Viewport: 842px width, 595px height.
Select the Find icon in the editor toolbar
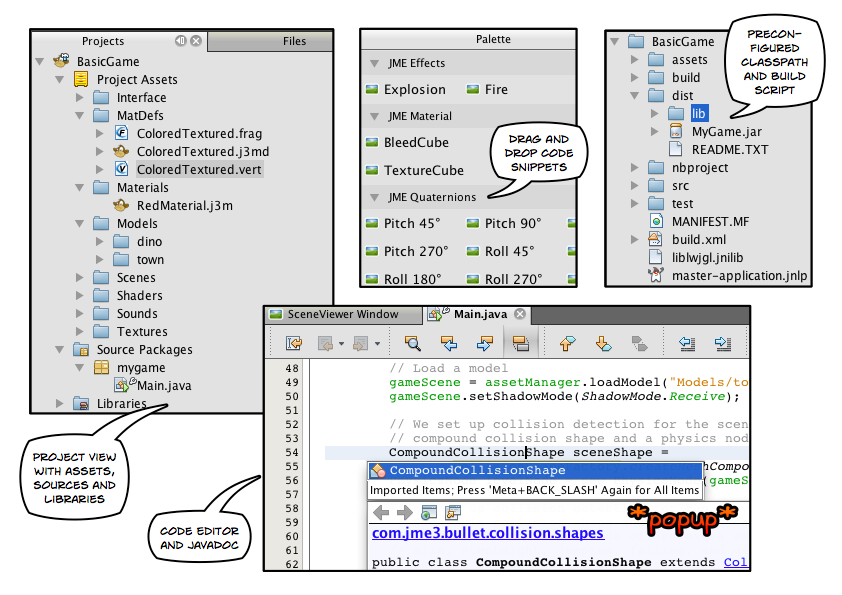click(412, 342)
